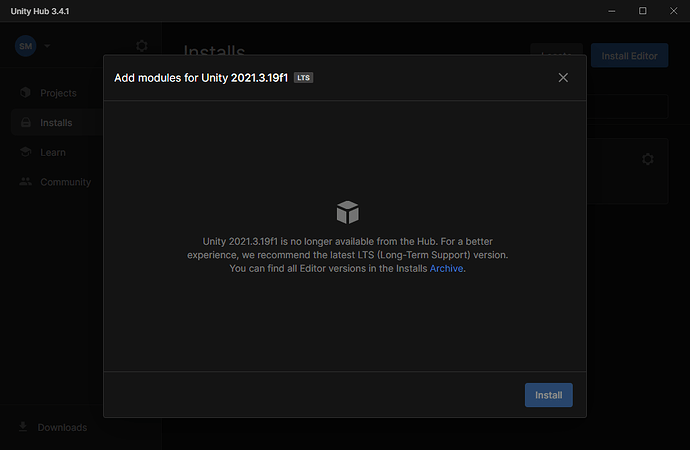Close the Add modules dialog
This screenshot has width=690, height=450.
563,78
